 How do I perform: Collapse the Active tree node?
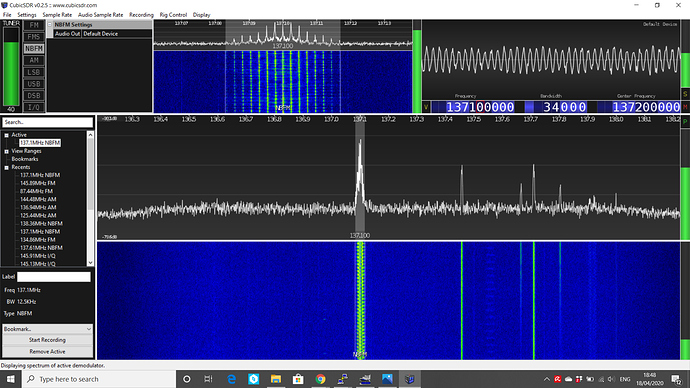point(7,135)
